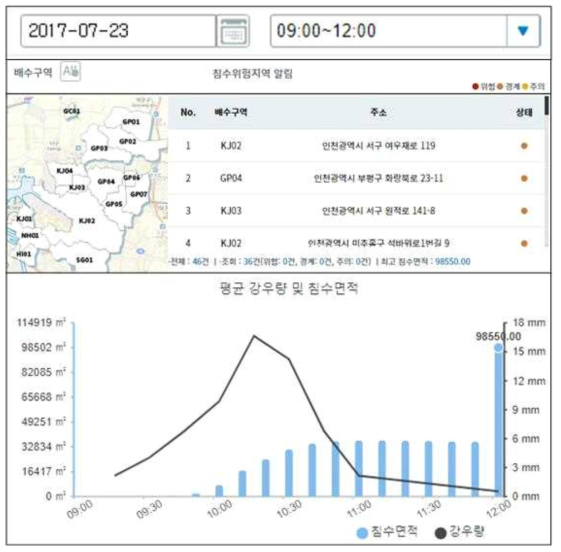Screen dimensions: 561x552
Task: Select the GP04 table cell in row 2
Action: (231, 178)
